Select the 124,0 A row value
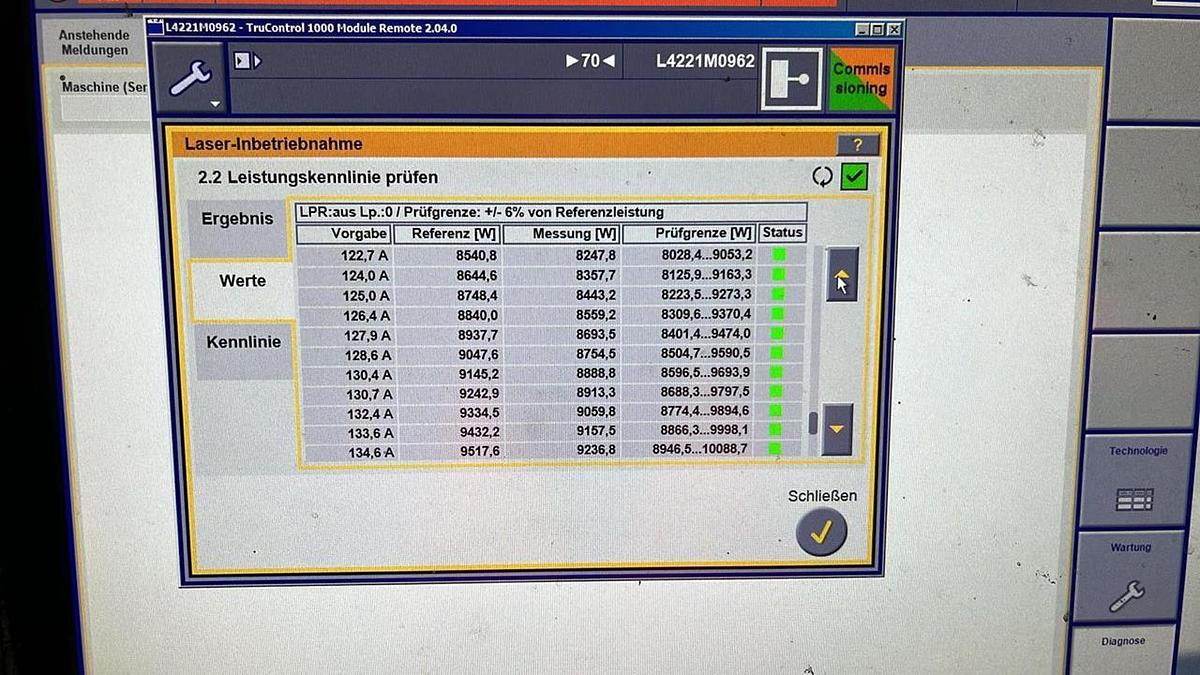Image resolution: width=1200 pixels, height=675 pixels. coord(367,276)
